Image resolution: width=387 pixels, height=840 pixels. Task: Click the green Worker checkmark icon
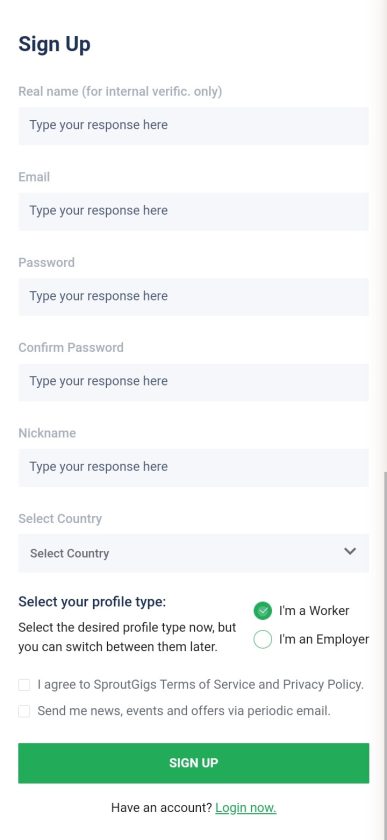click(x=263, y=611)
